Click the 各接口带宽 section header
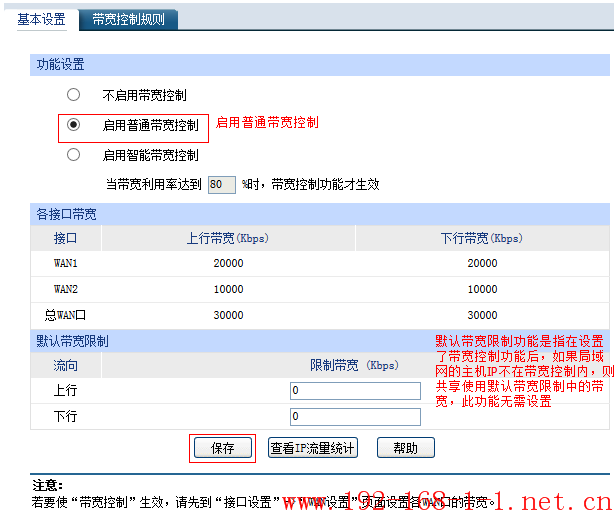 pyautogui.click(x=320, y=214)
